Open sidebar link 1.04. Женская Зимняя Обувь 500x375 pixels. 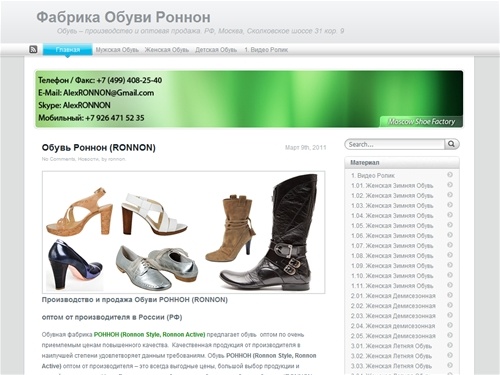point(392,216)
